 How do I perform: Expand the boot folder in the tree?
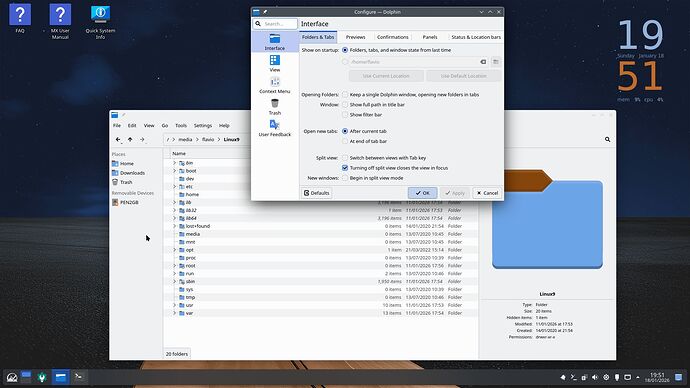pyautogui.click(x=174, y=171)
